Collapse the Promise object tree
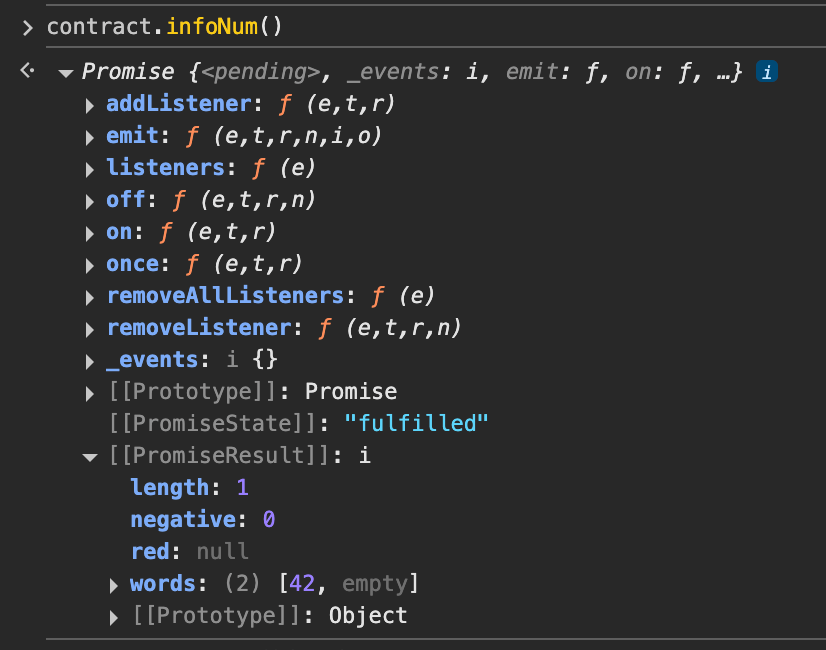This screenshot has width=826, height=650. (x=66, y=73)
